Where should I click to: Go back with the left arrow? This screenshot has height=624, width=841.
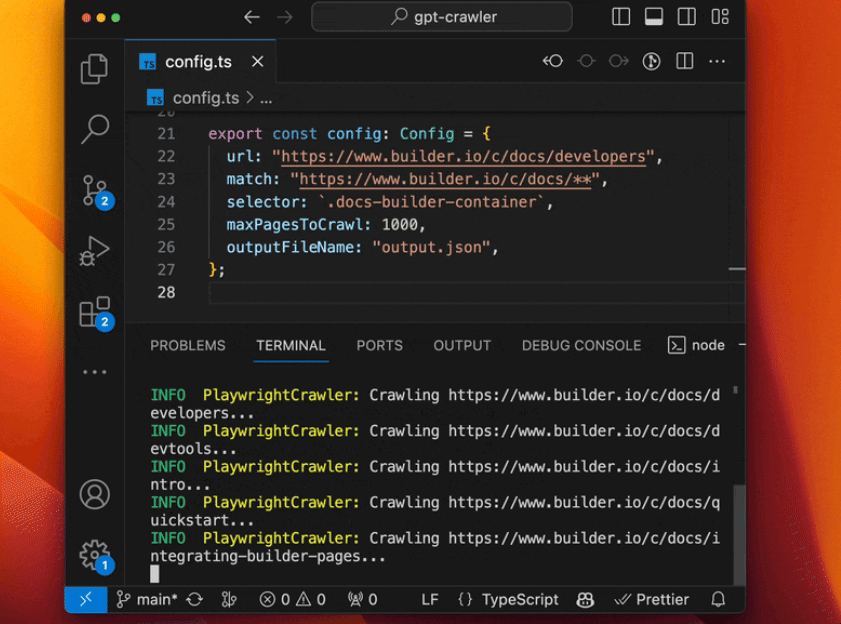click(x=252, y=17)
